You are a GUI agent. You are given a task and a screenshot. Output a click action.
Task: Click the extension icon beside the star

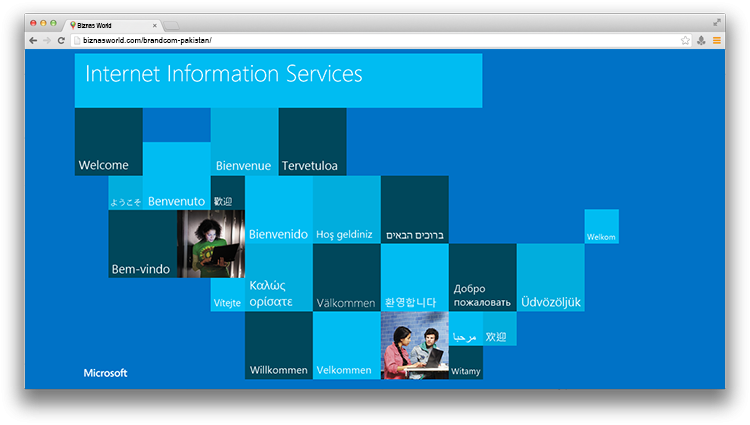coord(701,40)
